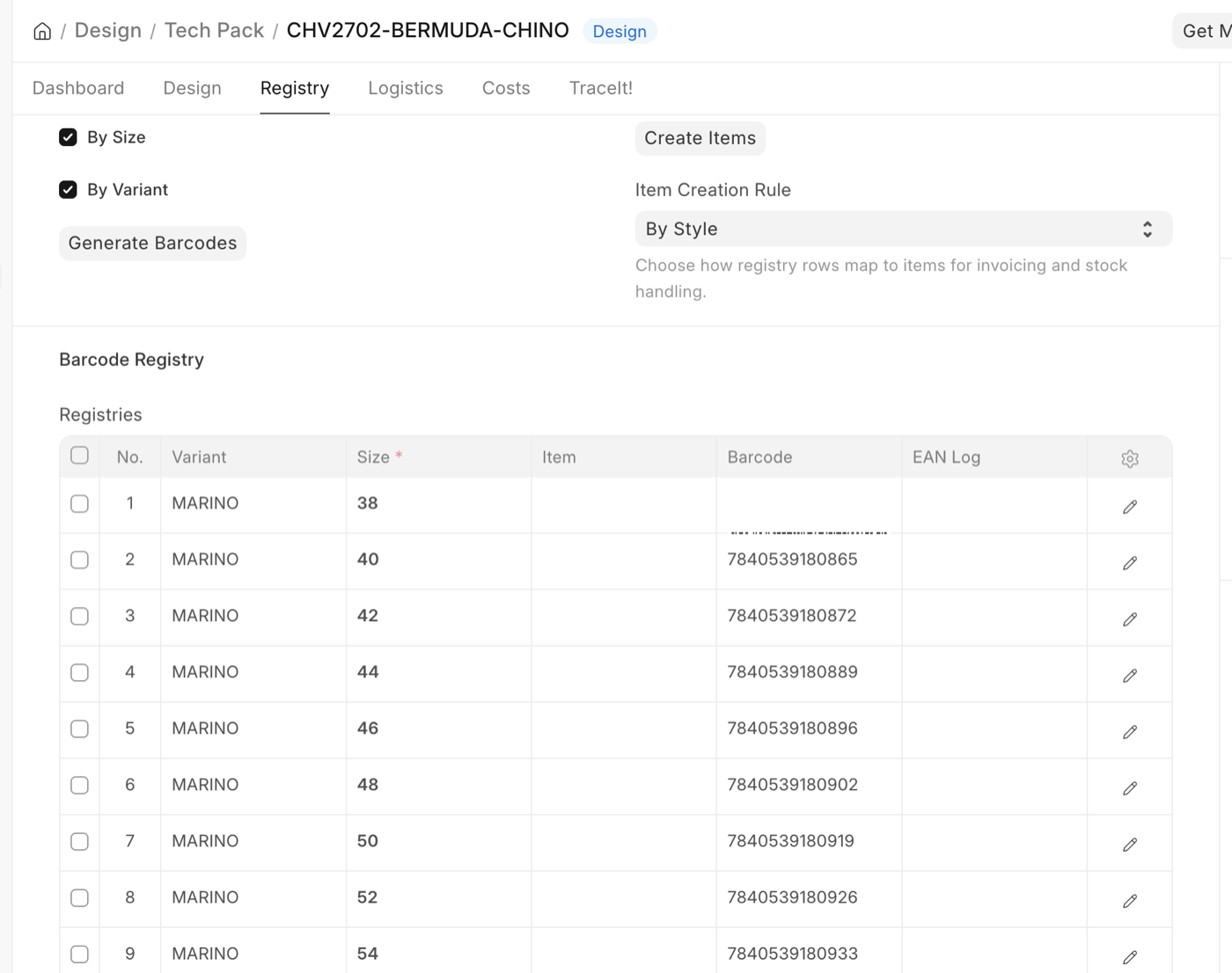Open the Design breadcrumb link
The height and width of the screenshot is (973, 1232).
[108, 31]
